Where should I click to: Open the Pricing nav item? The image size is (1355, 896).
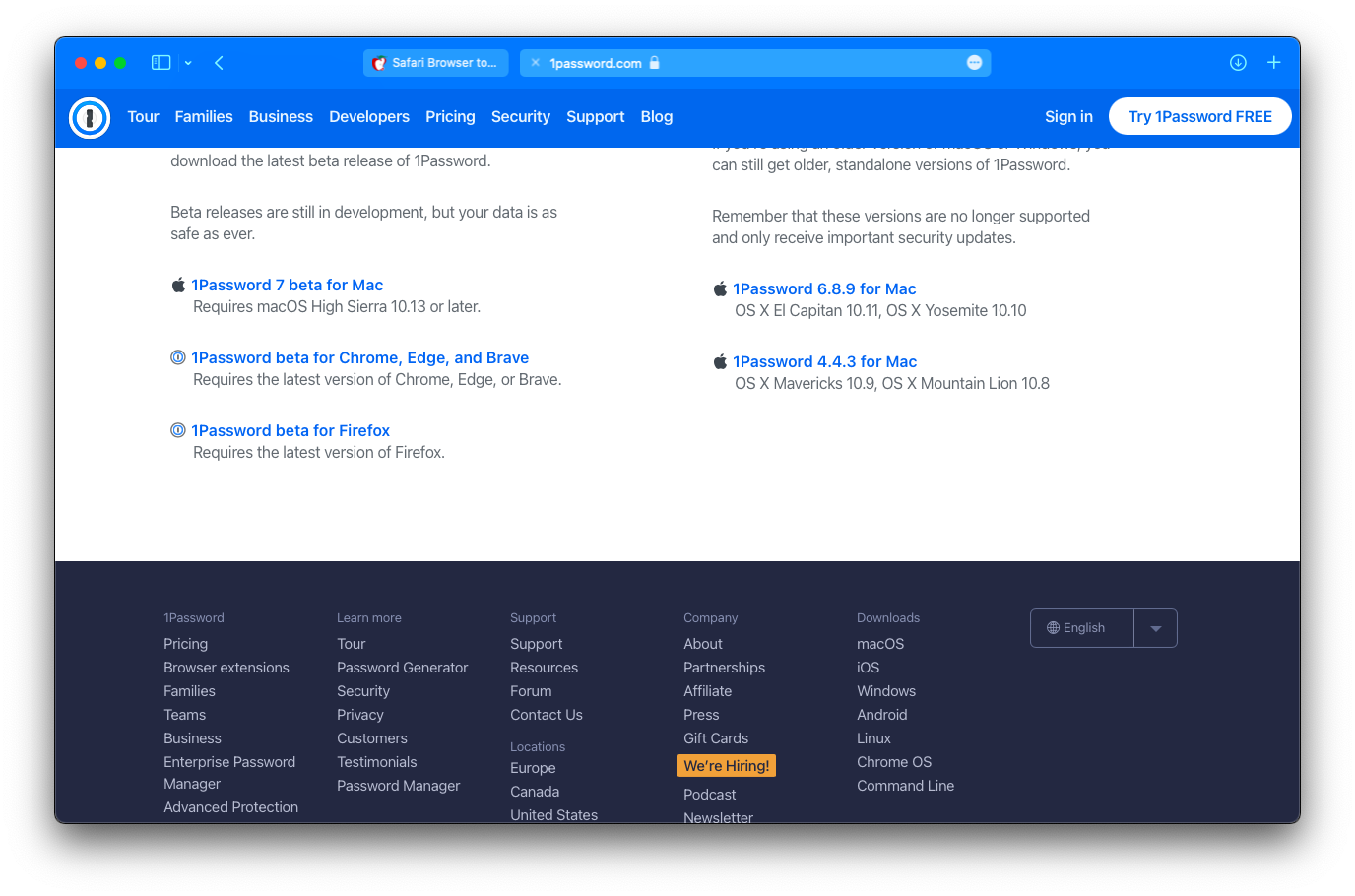(x=450, y=117)
